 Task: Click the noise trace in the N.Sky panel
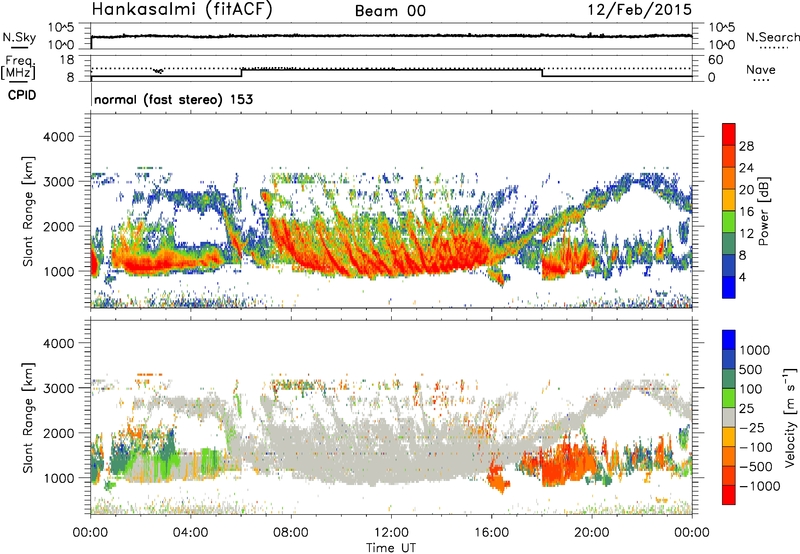(391, 36)
